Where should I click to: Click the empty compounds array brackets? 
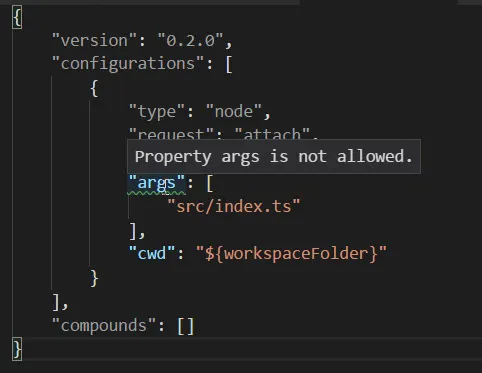185,326
